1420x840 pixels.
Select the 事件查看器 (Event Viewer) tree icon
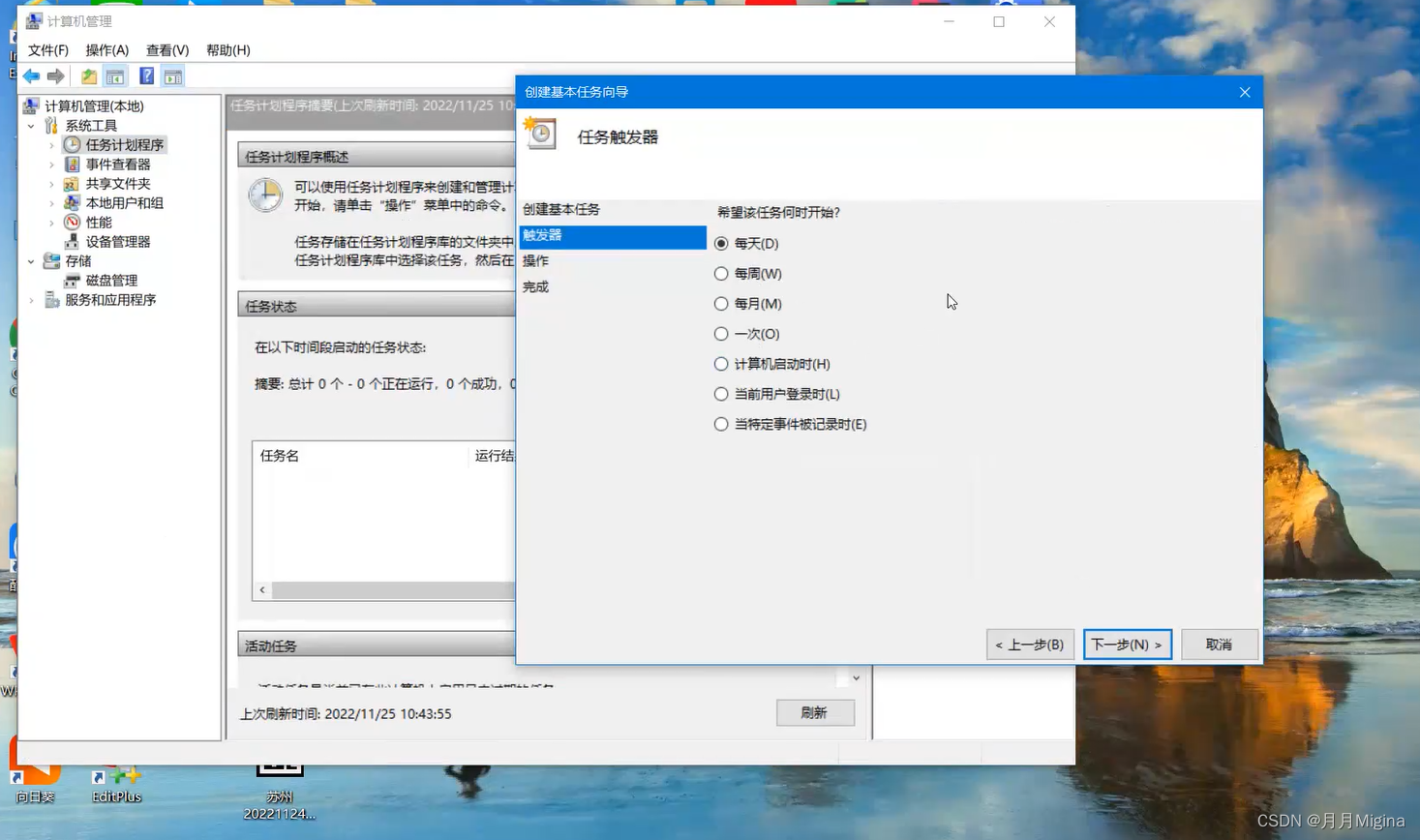pyautogui.click(x=70, y=164)
